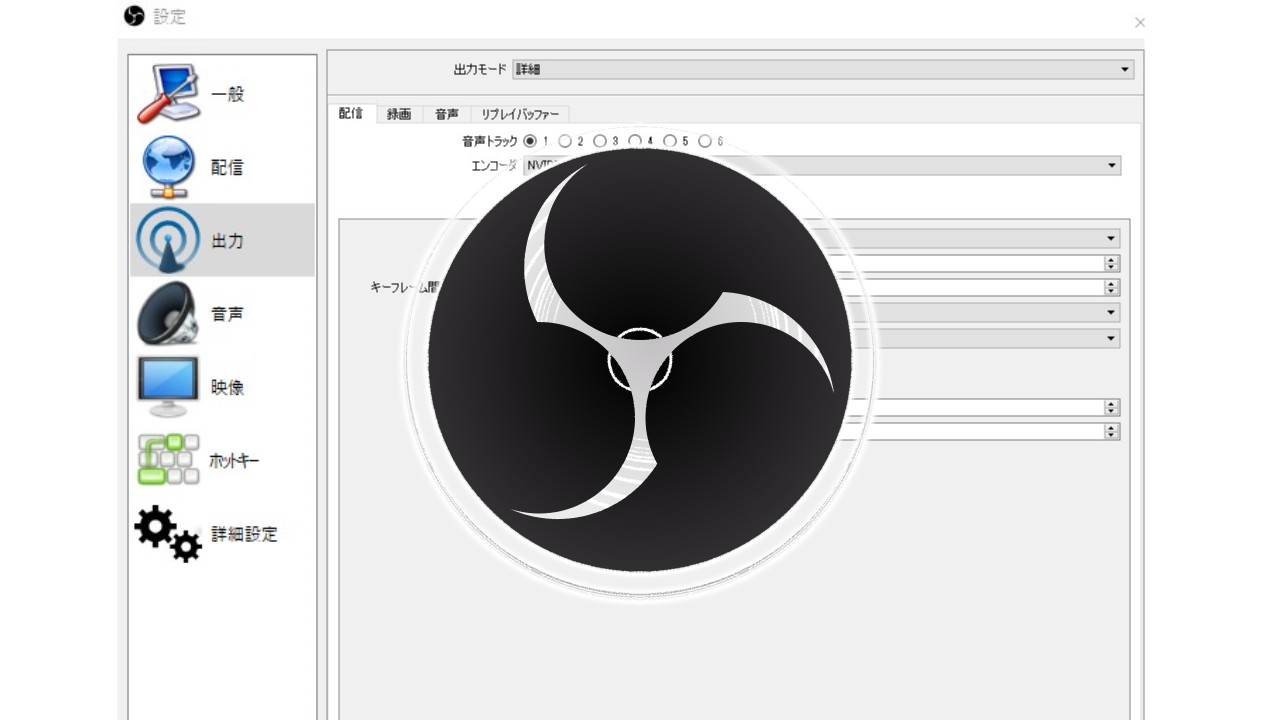Select audio track 4 radio button
The height and width of the screenshot is (720, 1280).
pos(635,141)
